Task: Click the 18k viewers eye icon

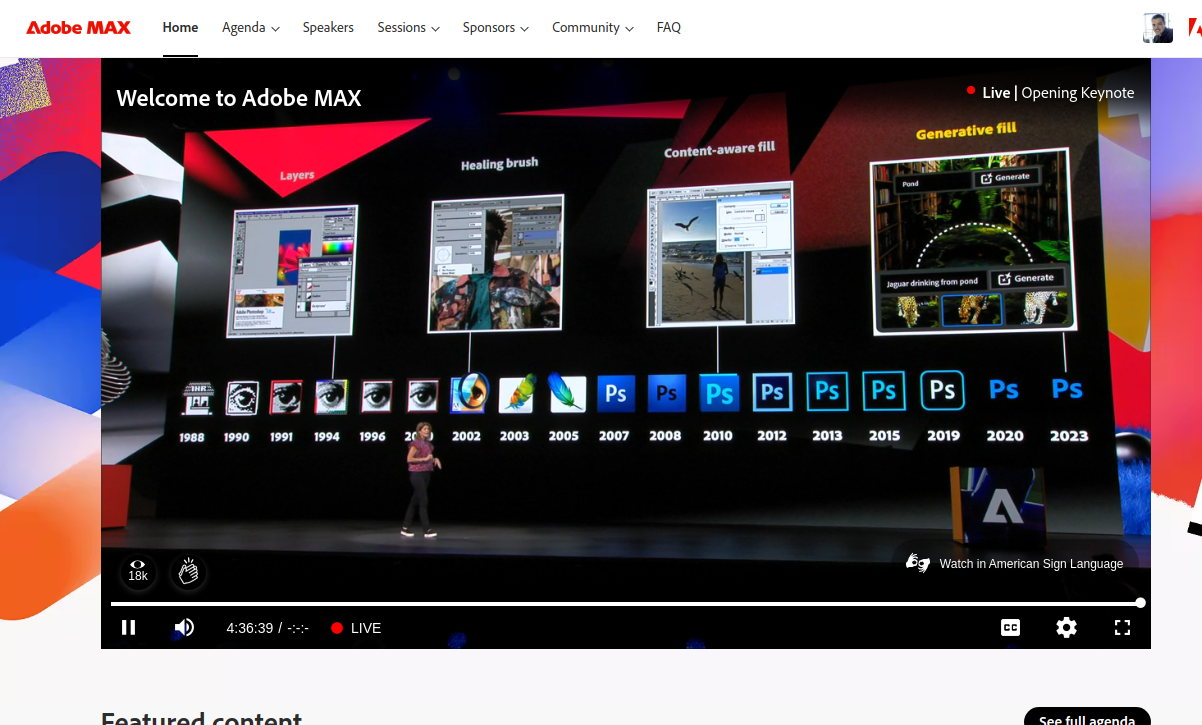Action: point(138,571)
